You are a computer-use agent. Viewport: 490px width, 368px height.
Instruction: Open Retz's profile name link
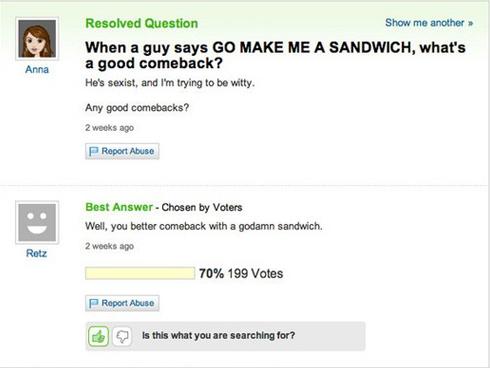click(37, 253)
